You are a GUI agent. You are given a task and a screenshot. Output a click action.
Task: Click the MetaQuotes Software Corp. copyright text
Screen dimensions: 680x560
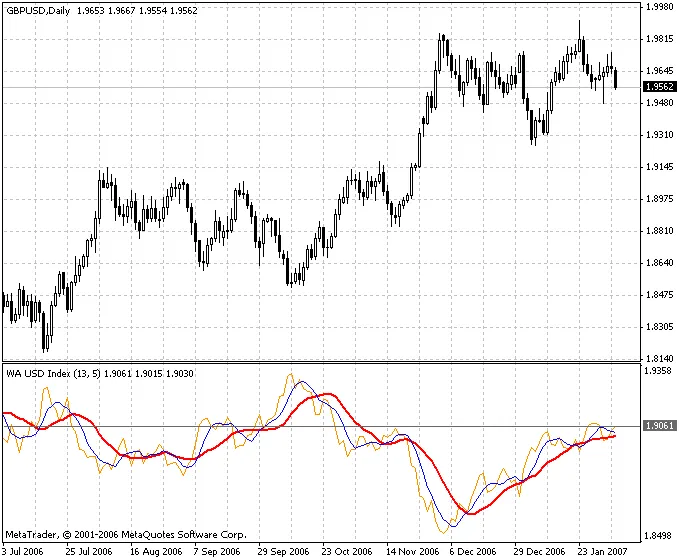tap(125, 535)
